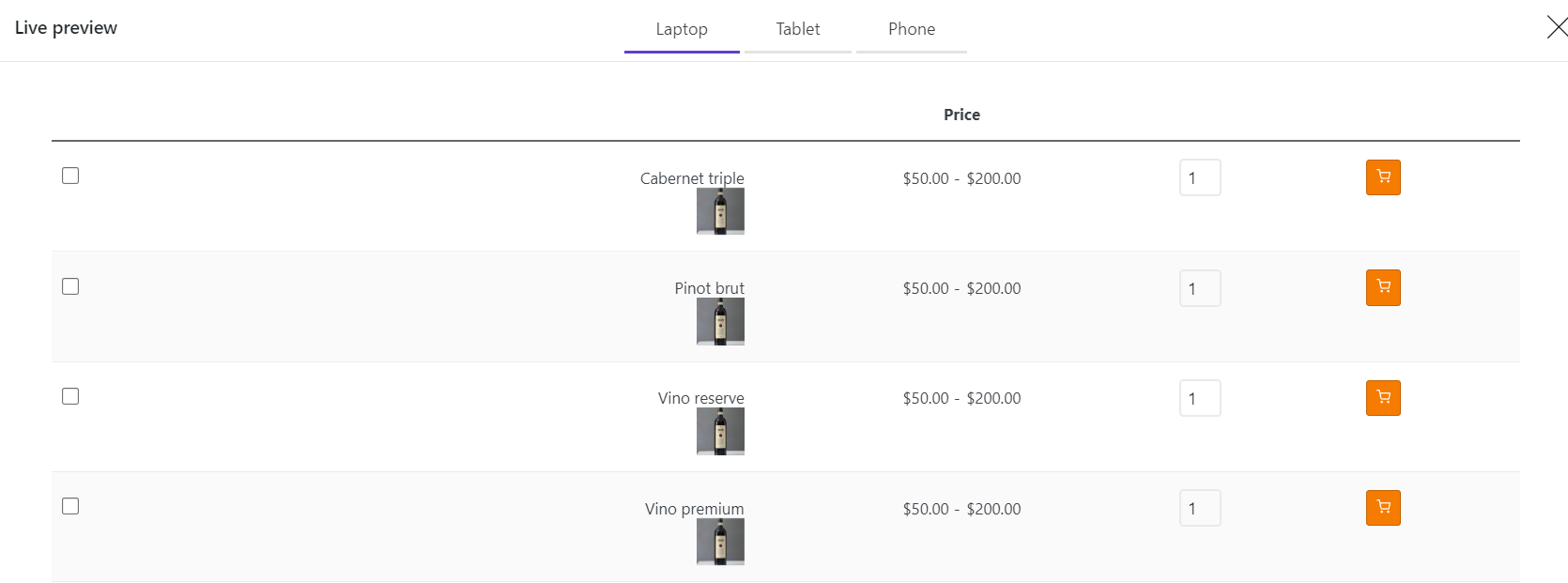
Task: Enable the Vino premium row checkbox
Action: click(70, 506)
